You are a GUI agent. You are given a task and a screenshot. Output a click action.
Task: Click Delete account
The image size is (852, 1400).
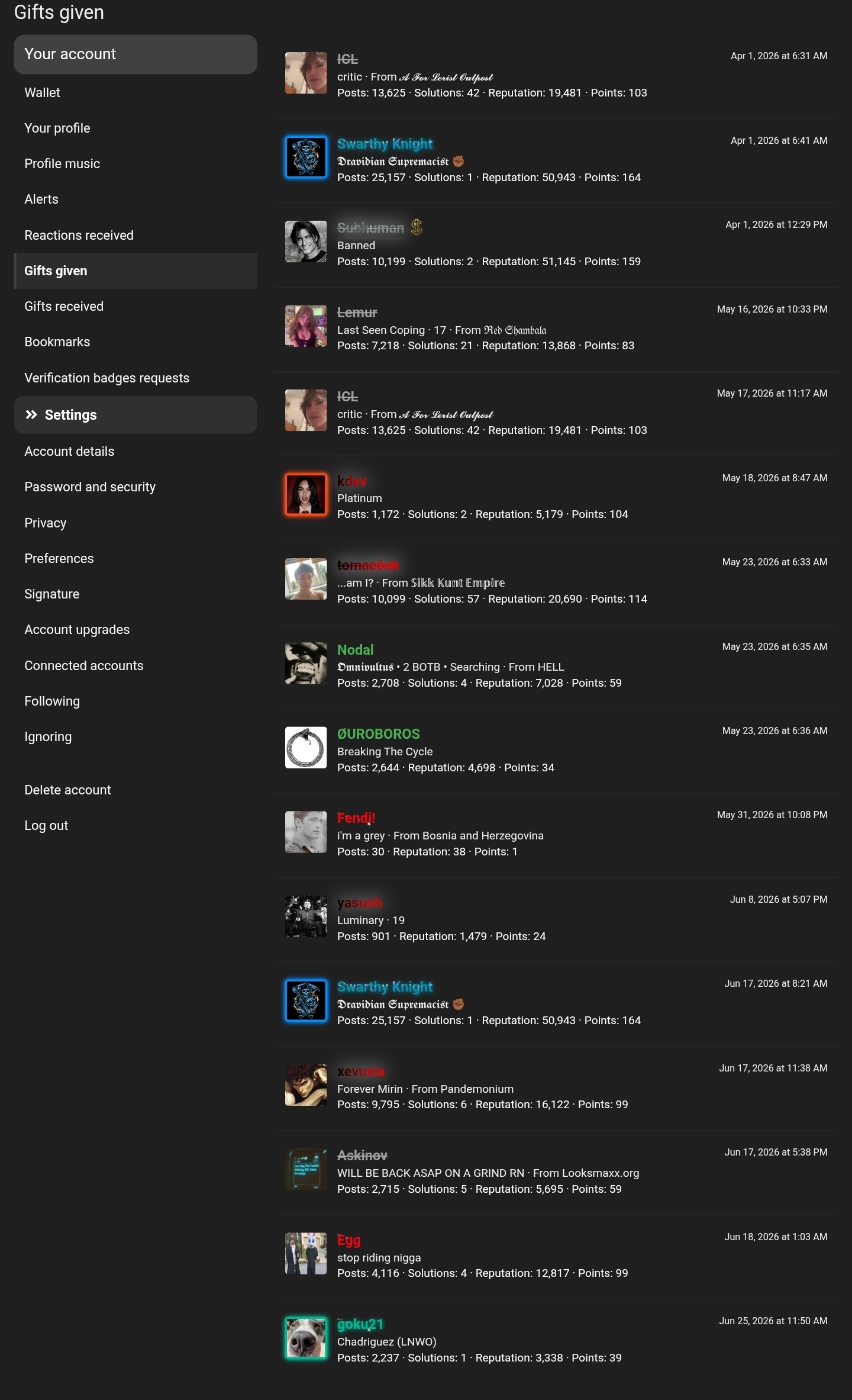tap(135, 790)
